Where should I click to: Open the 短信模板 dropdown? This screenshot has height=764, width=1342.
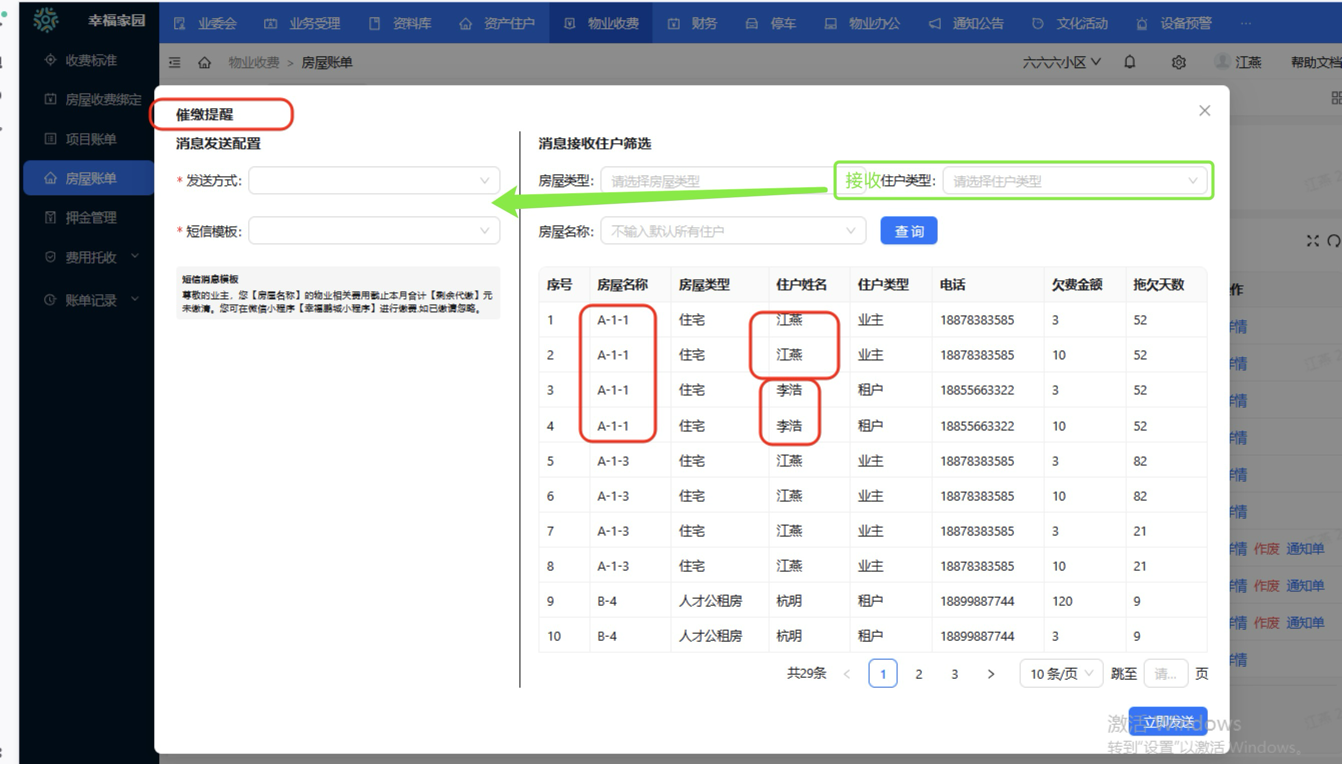tap(374, 231)
